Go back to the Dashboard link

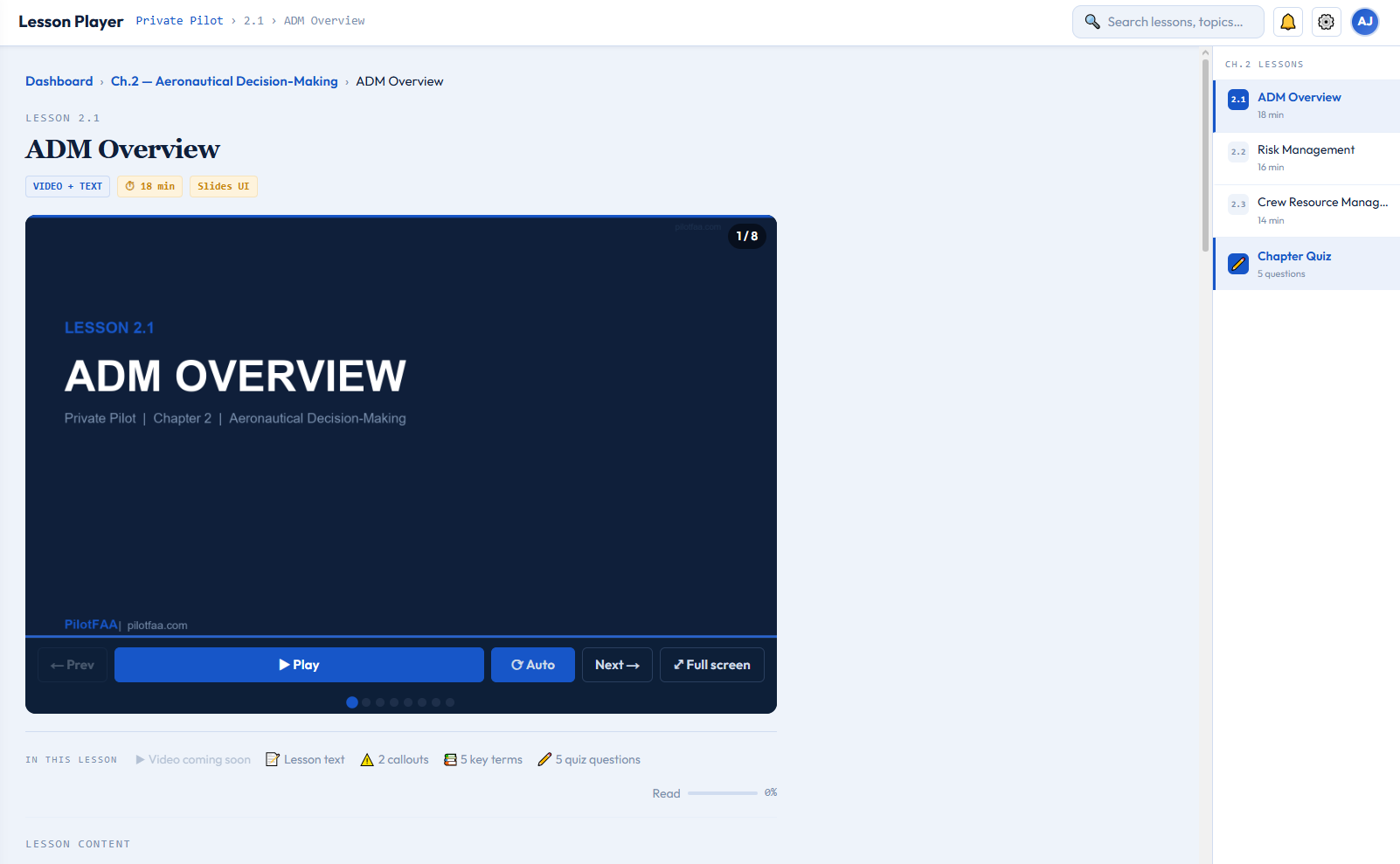59,80
